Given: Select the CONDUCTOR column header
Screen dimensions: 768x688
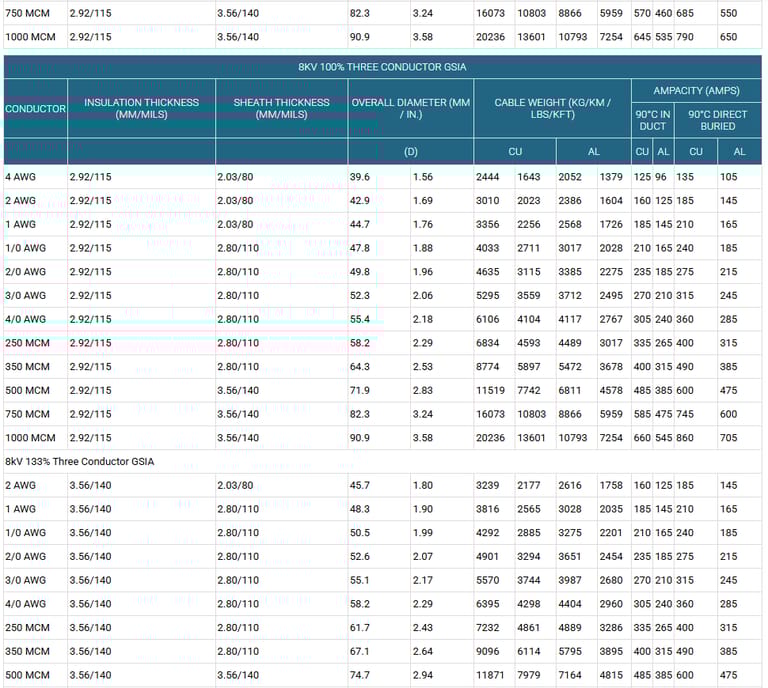Looking at the screenshot, I should point(35,108).
